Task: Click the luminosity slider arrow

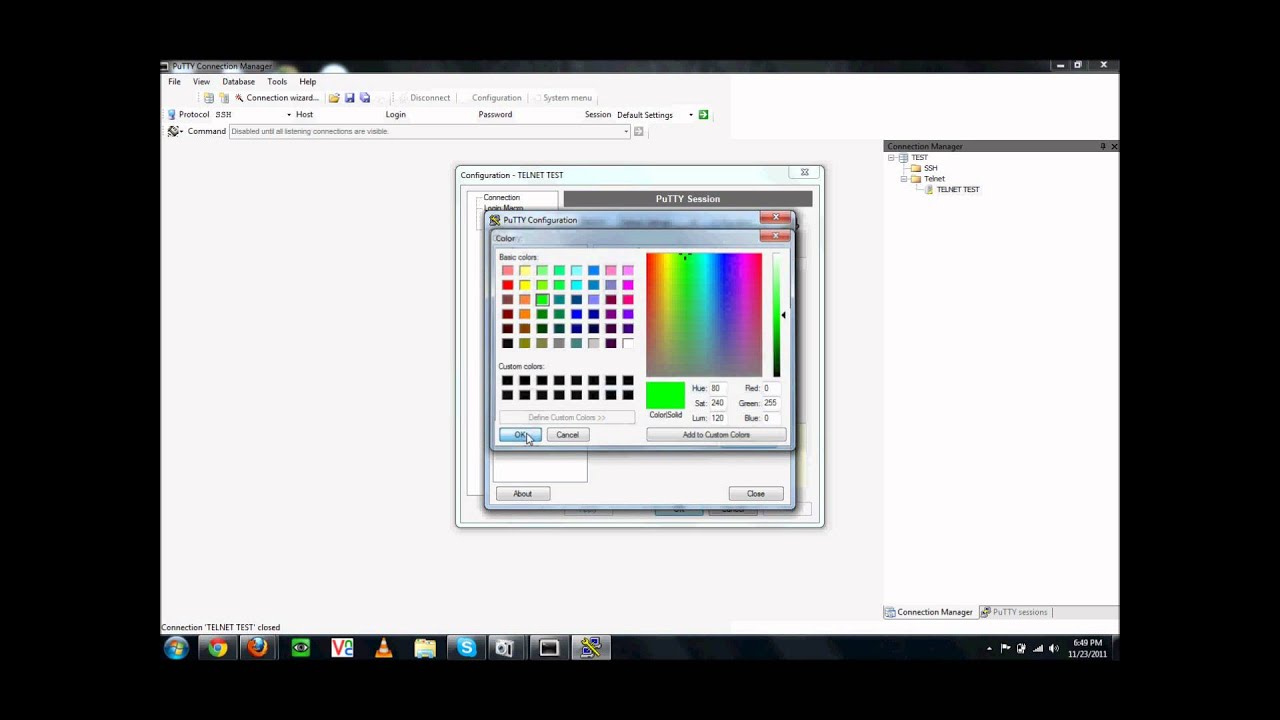Action: pos(783,315)
